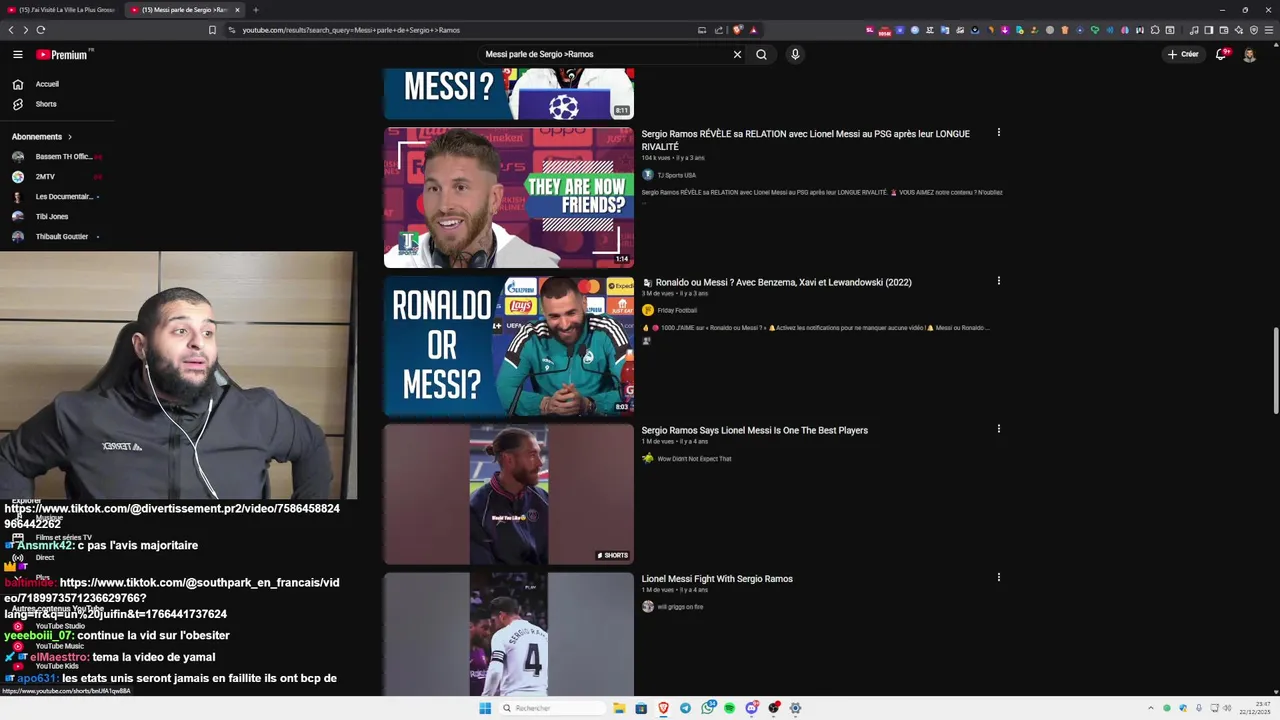Clear the search box with X

737,55
